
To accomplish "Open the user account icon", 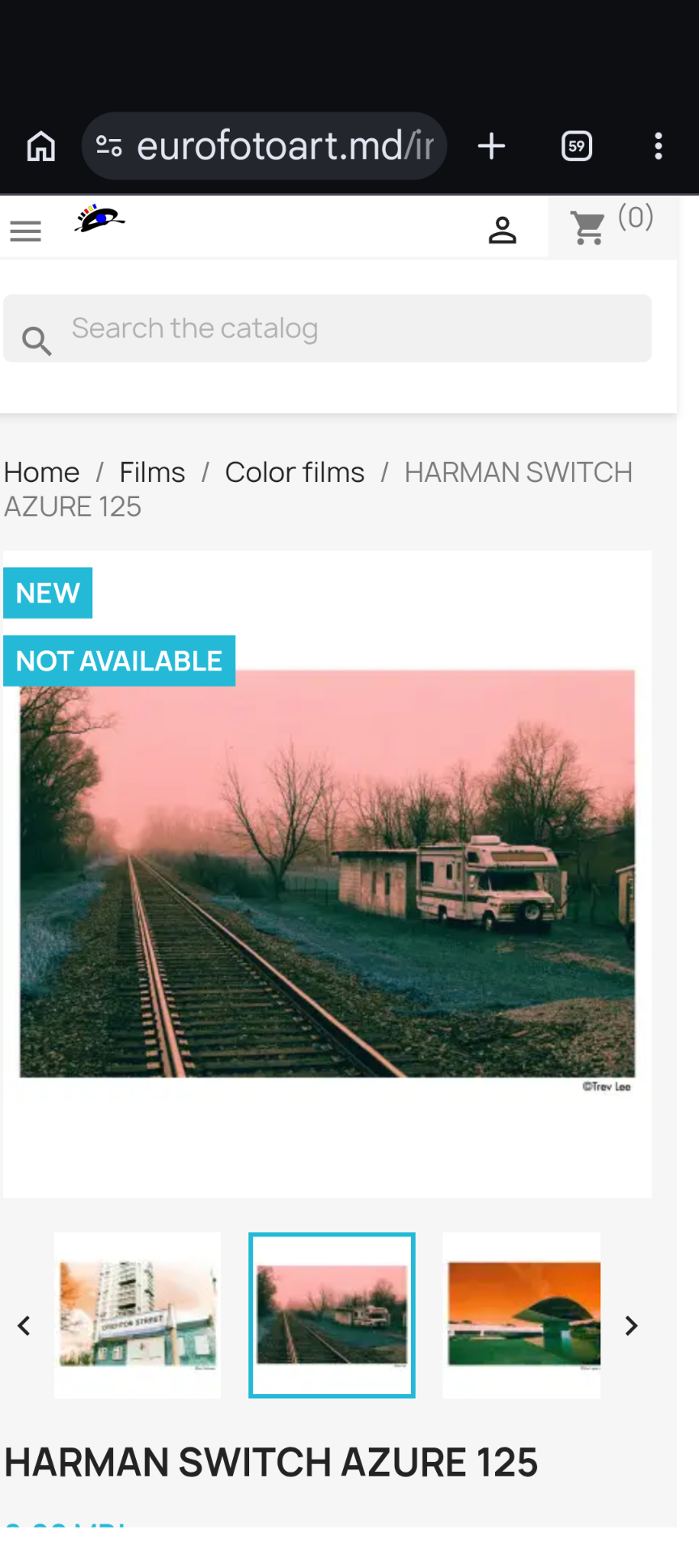I will coord(502,230).
